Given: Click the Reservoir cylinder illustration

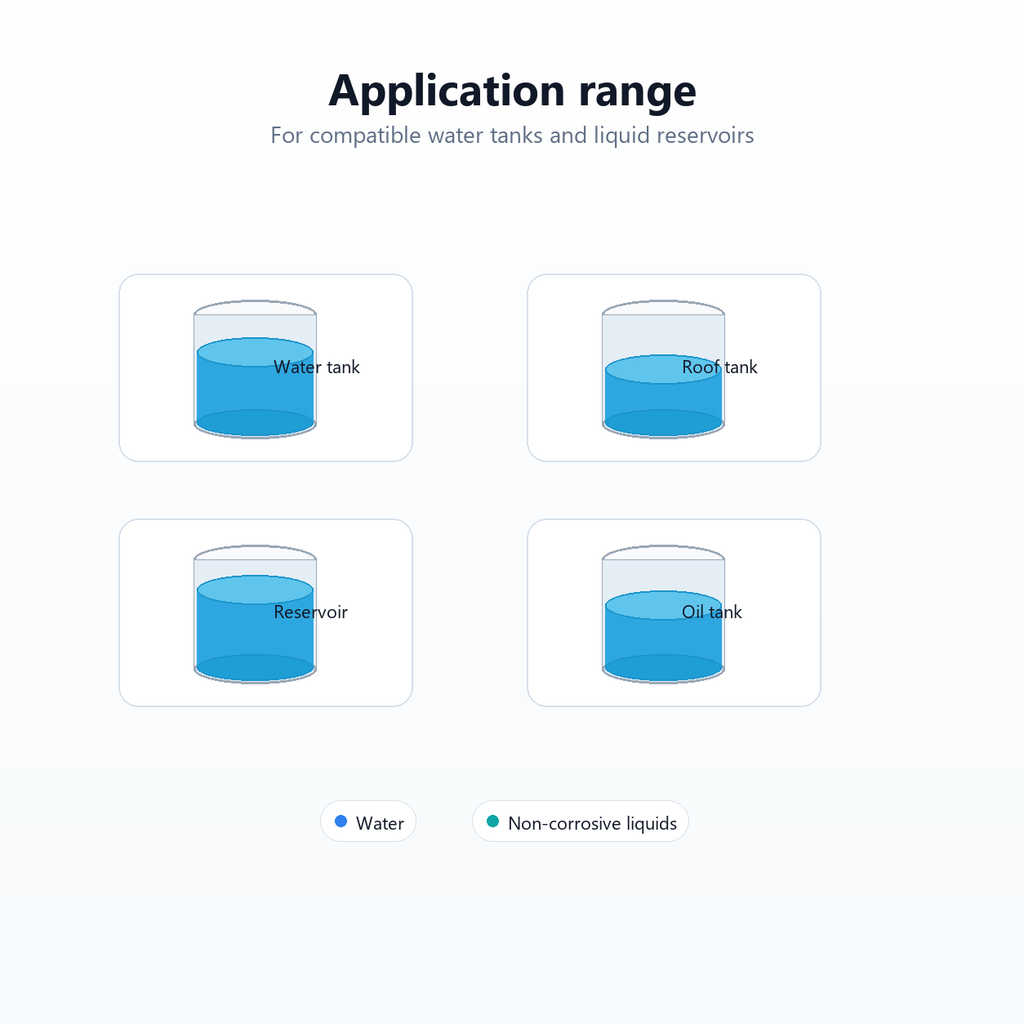Looking at the screenshot, I should click(255, 614).
